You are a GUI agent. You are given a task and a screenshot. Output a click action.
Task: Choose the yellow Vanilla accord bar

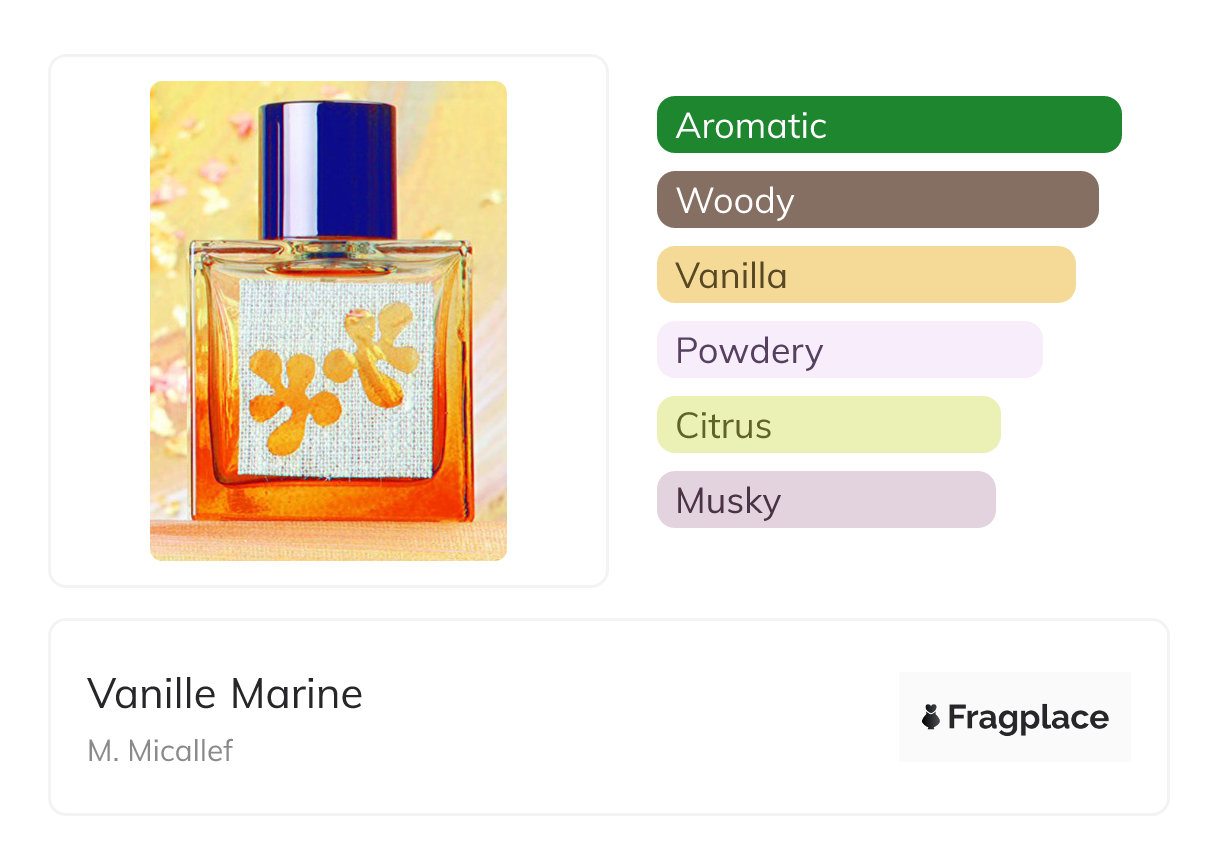[866, 275]
